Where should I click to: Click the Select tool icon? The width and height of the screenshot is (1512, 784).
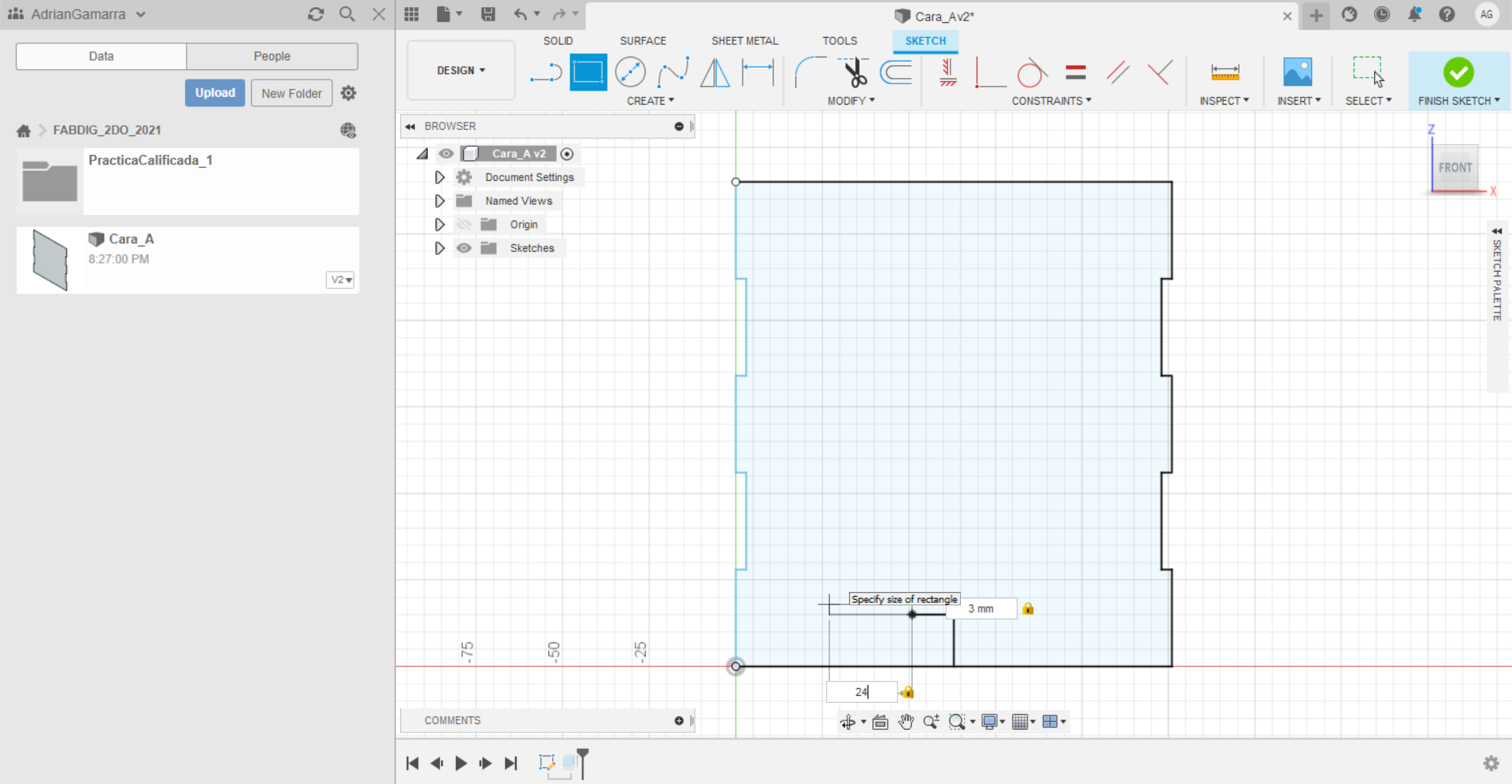coord(1368,71)
